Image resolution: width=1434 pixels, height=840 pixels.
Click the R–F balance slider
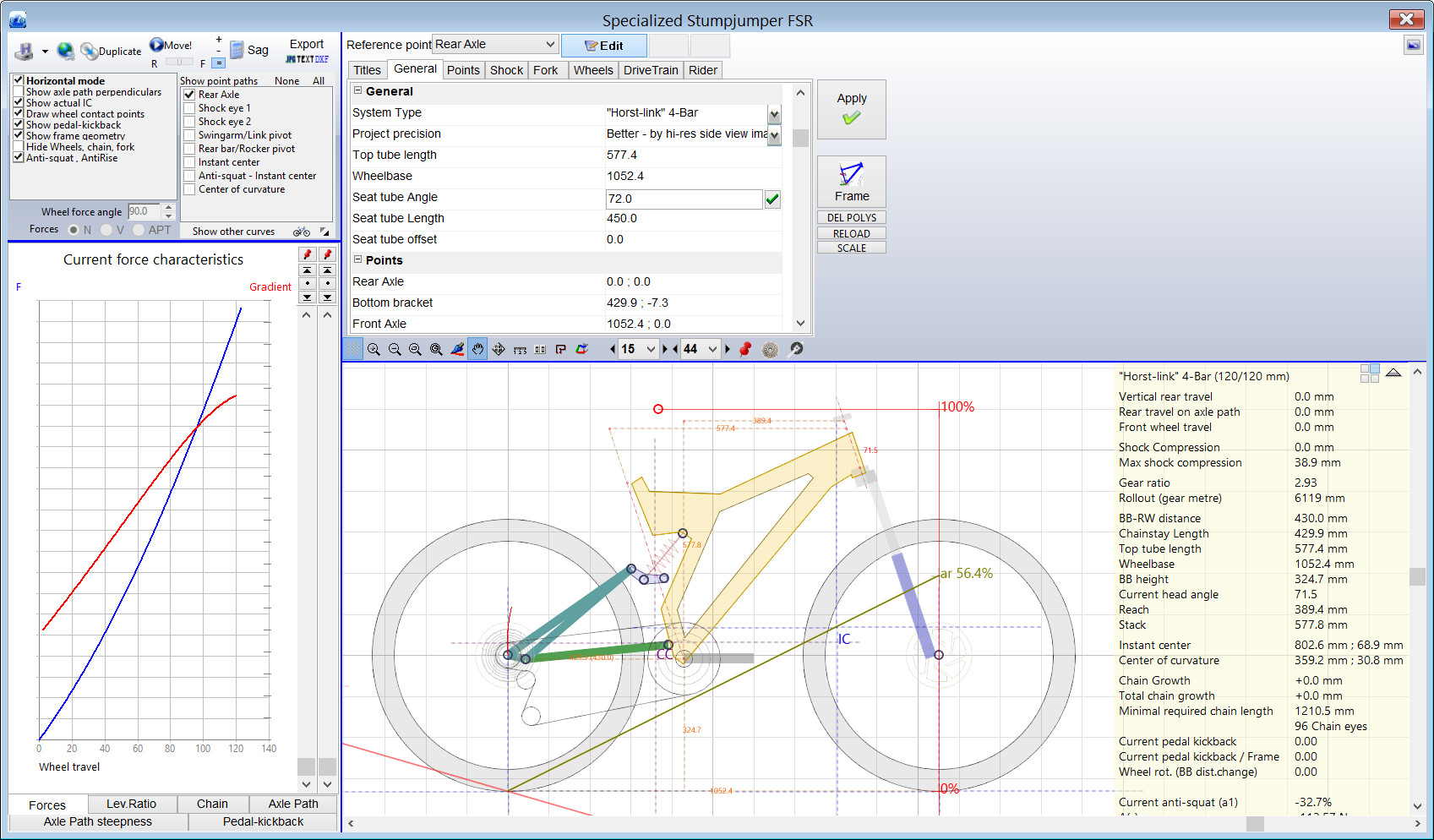coord(179,62)
